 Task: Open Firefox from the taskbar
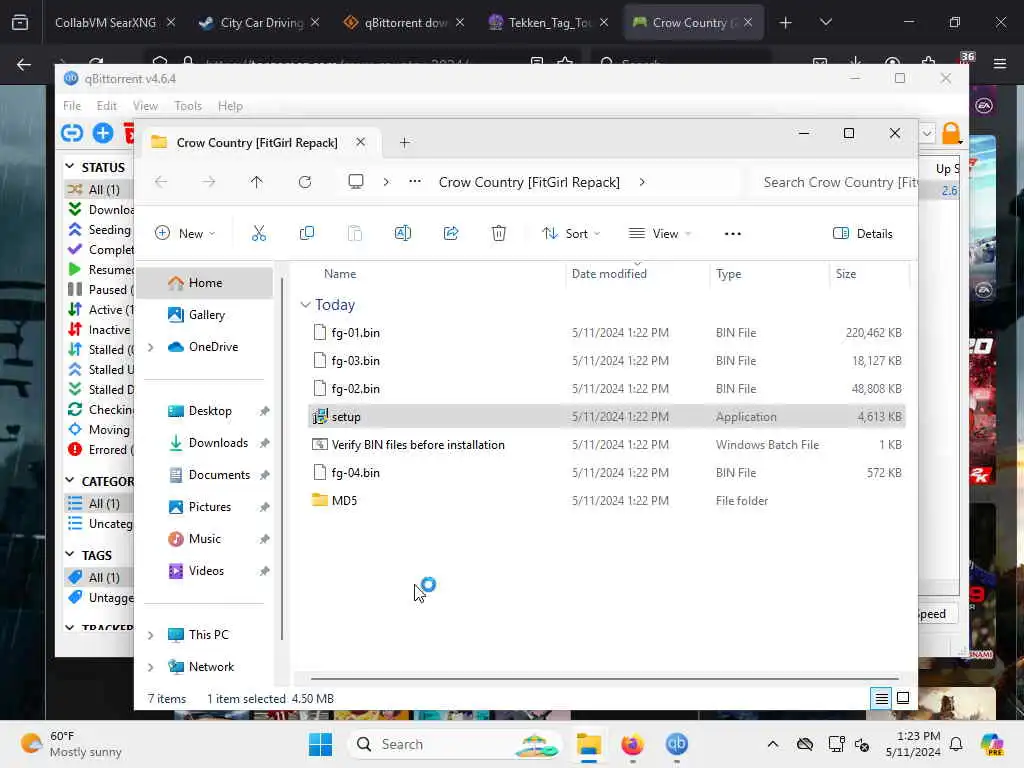click(632, 744)
